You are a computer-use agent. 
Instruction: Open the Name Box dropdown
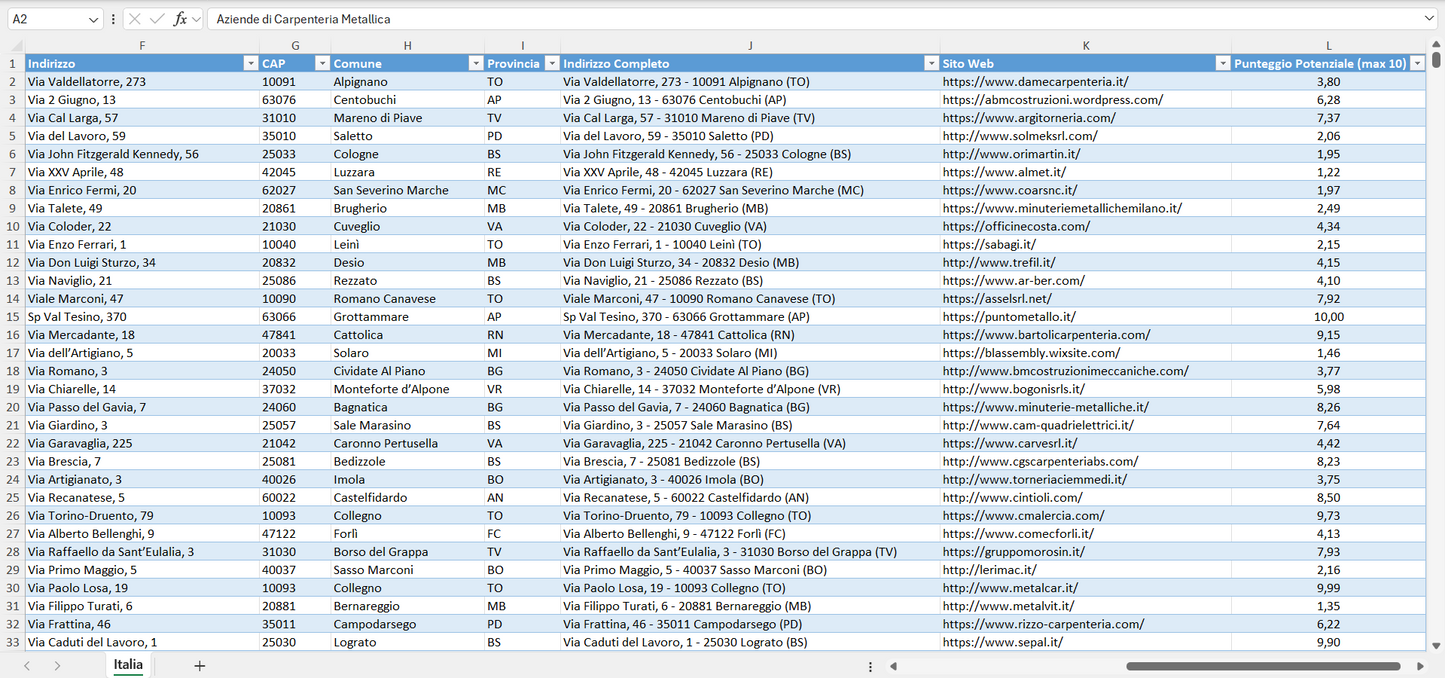pos(94,18)
